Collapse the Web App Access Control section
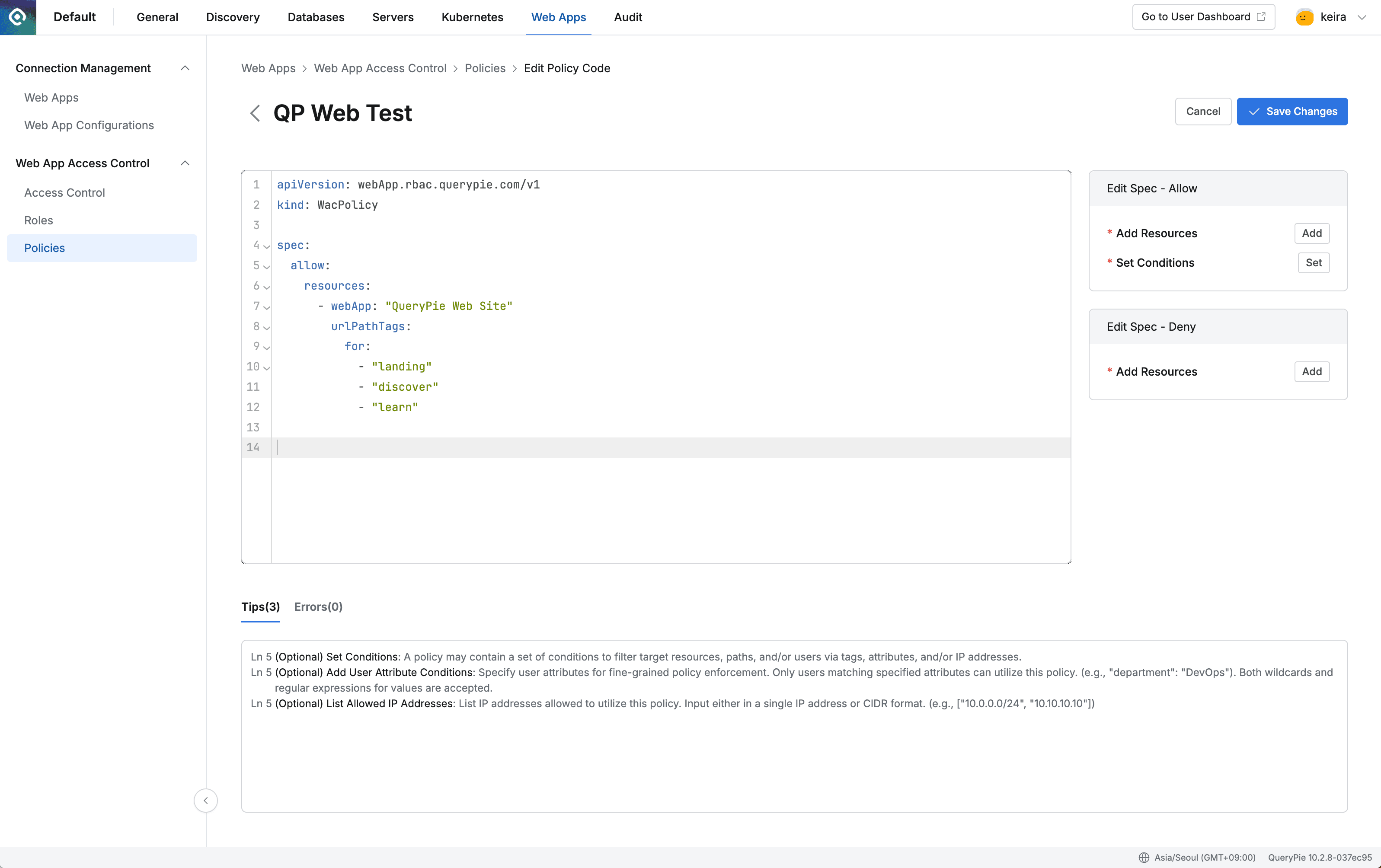Screen dimensions: 1381x868 point(185,163)
